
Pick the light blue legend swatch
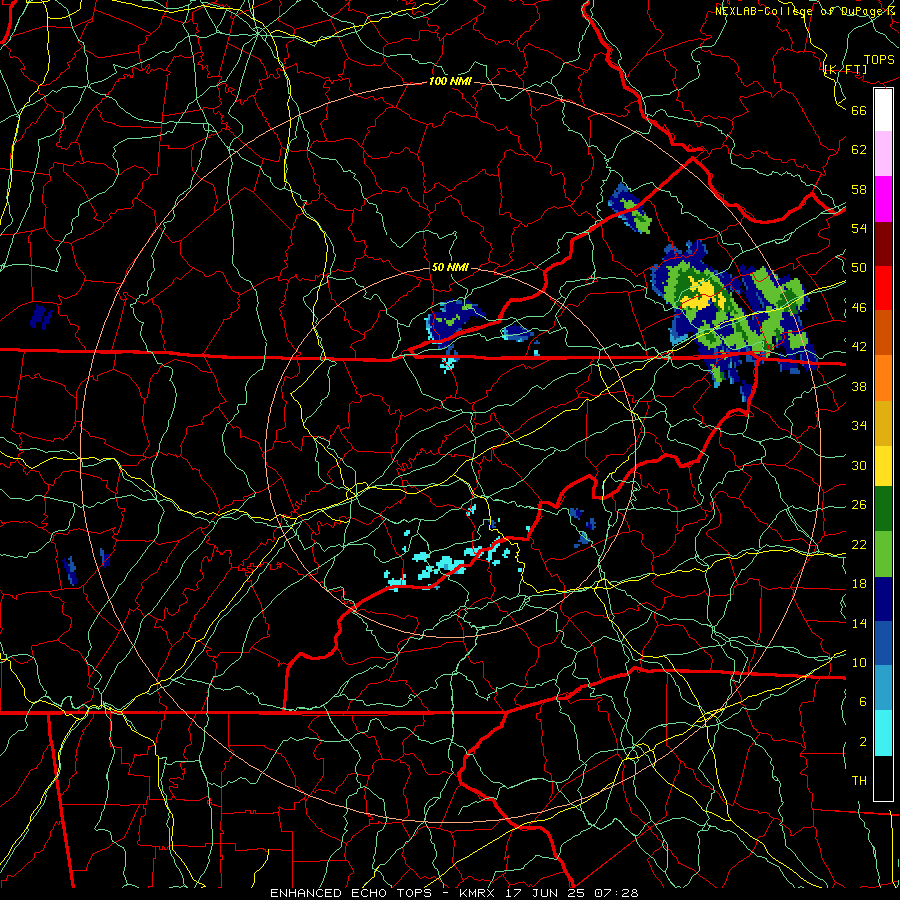(x=883, y=688)
